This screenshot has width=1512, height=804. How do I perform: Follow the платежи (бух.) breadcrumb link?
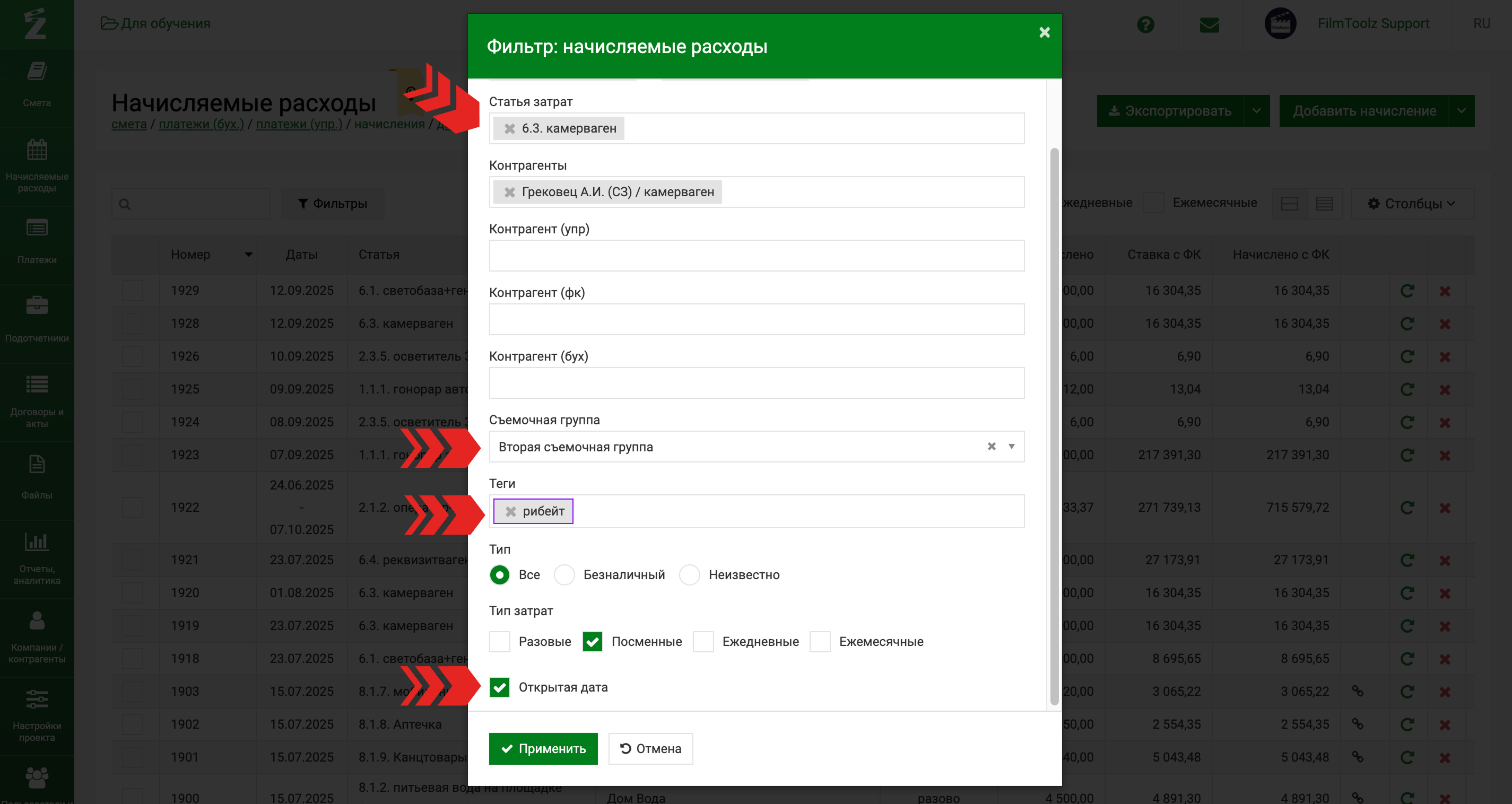tap(201, 125)
